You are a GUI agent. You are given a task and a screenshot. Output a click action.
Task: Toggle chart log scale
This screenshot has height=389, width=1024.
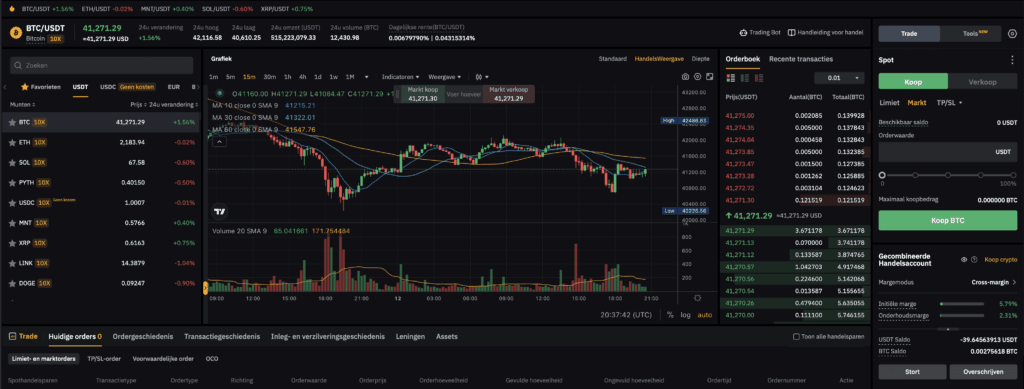click(685, 315)
